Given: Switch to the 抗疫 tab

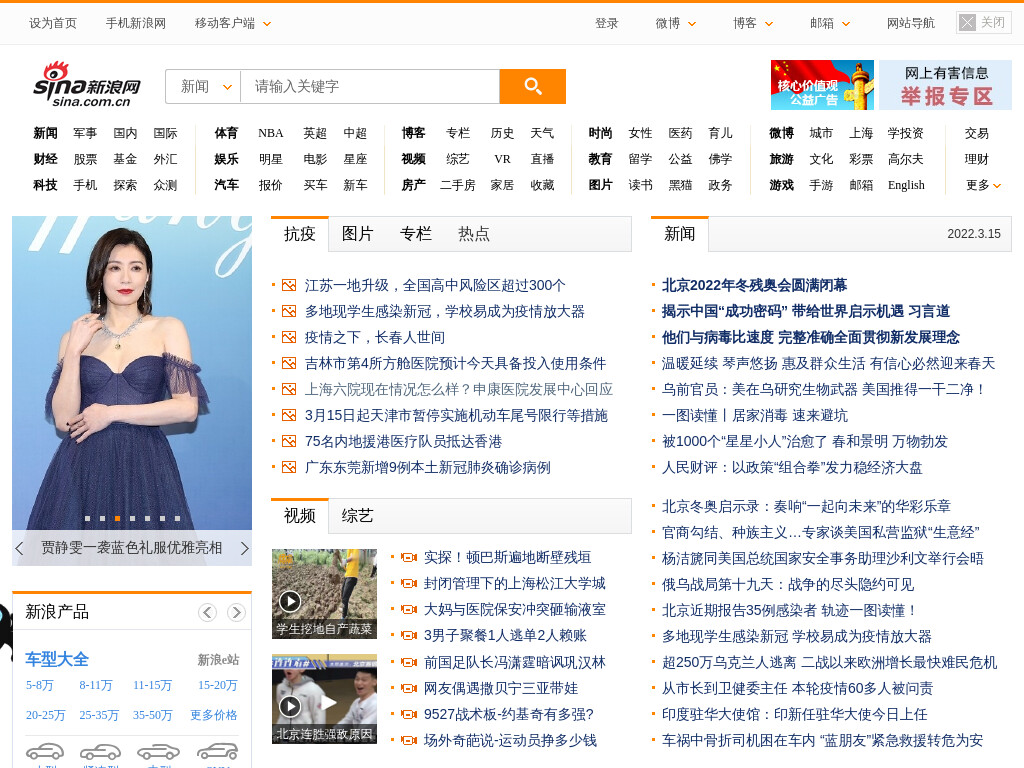Looking at the screenshot, I should pos(300,234).
